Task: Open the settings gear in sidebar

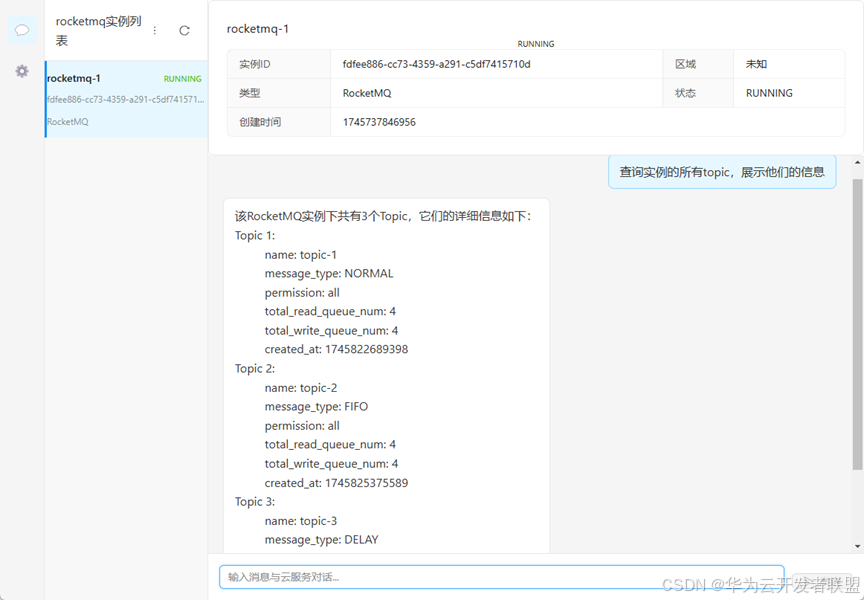Action: point(22,71)
